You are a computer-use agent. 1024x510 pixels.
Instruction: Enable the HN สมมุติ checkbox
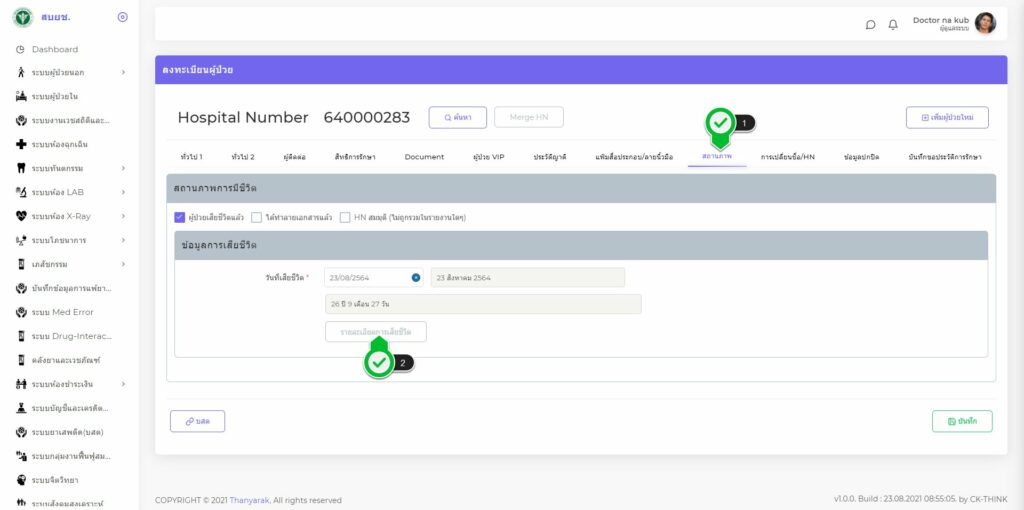point(345,216)
